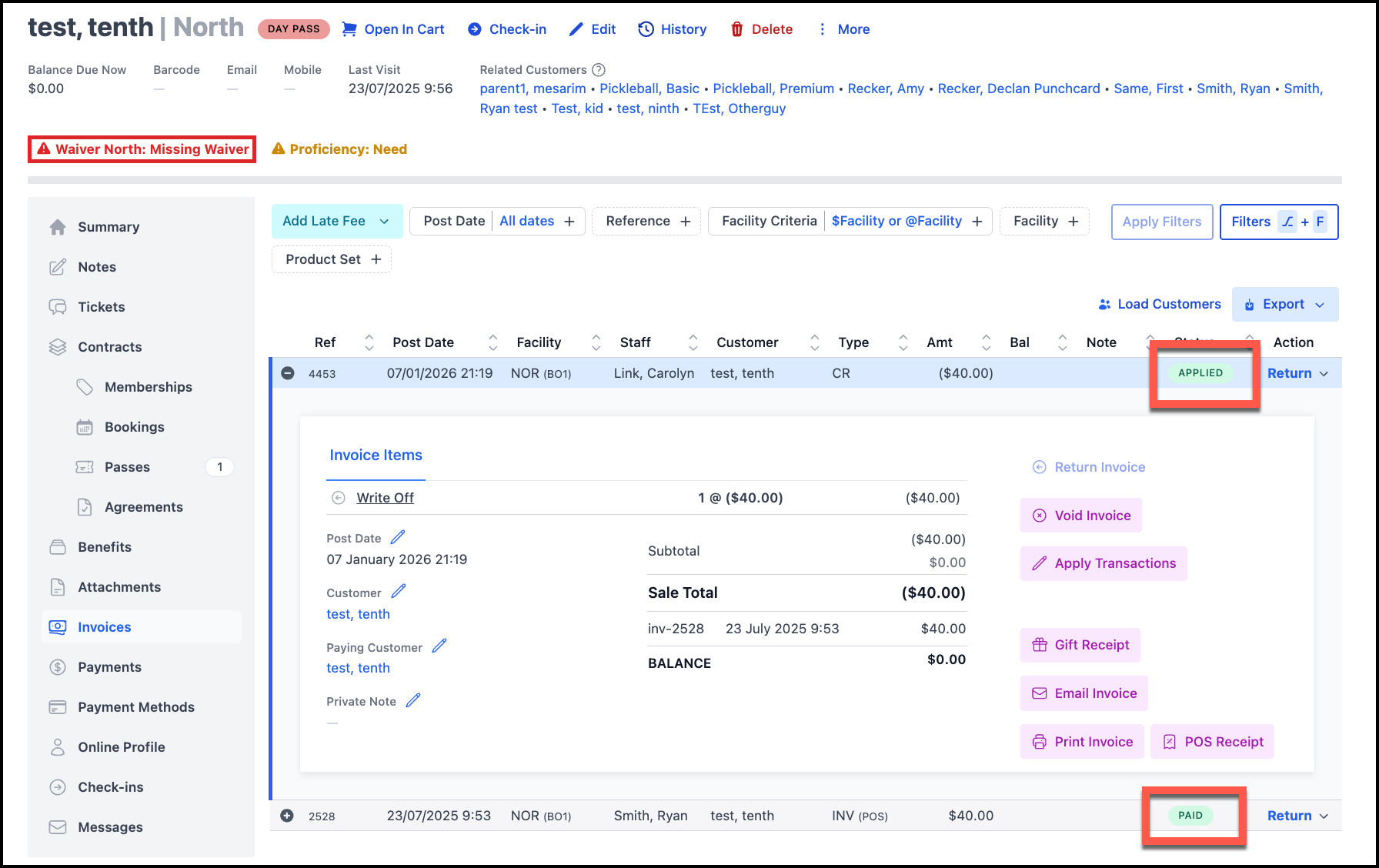Add a Product Set filter
Image resolution: width=1379 pixels, height=868 pixels.
(332, 260)
